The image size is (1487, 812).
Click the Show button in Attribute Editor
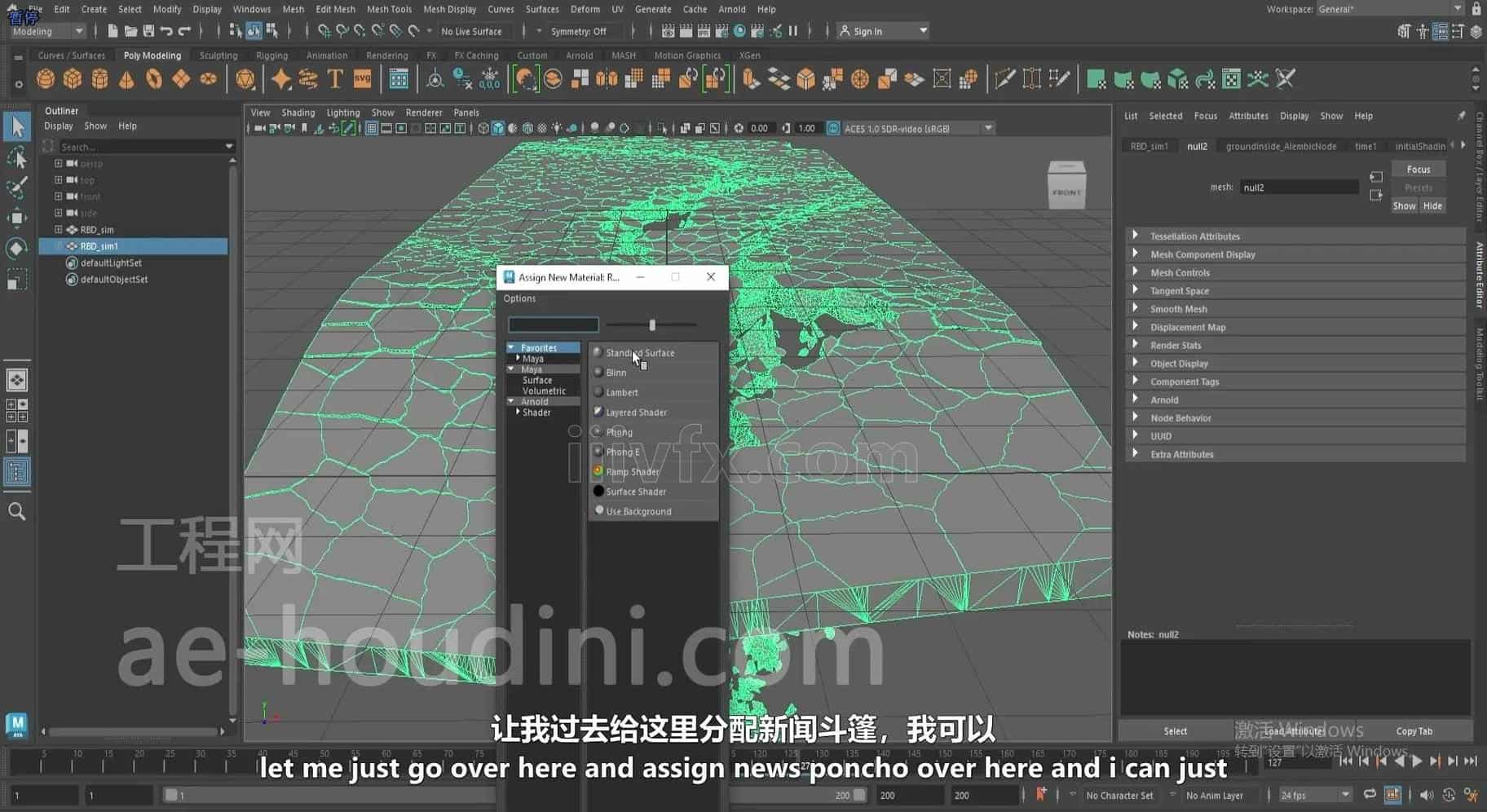click(x=1404, y=205)
